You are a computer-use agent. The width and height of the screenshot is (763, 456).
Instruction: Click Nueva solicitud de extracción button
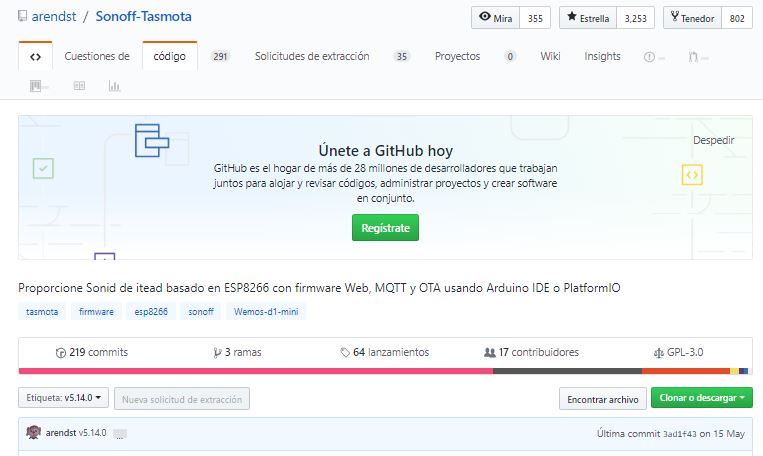coord(182,399)
